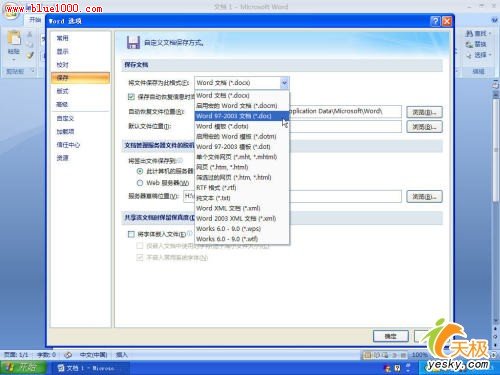The width and height of the screenshot is (500, 375).
Task: Click the AutoRecover file location path field
Action: pos(345,112)
